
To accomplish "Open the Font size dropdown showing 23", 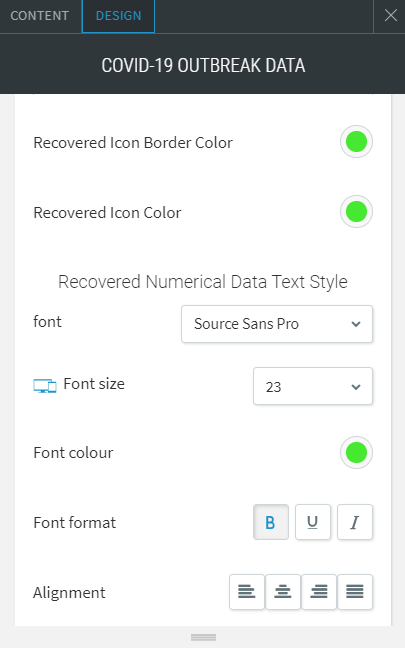I will point(313,386).
